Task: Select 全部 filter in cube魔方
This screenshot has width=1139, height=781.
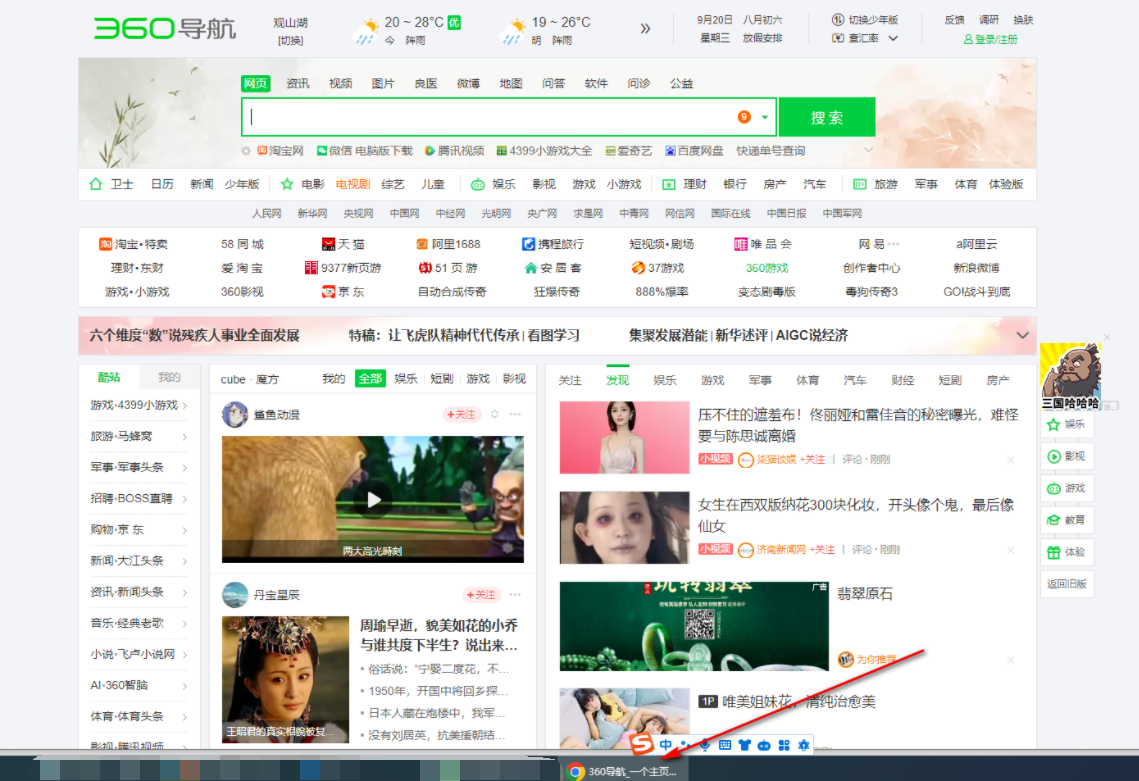Action: (370, 379)
